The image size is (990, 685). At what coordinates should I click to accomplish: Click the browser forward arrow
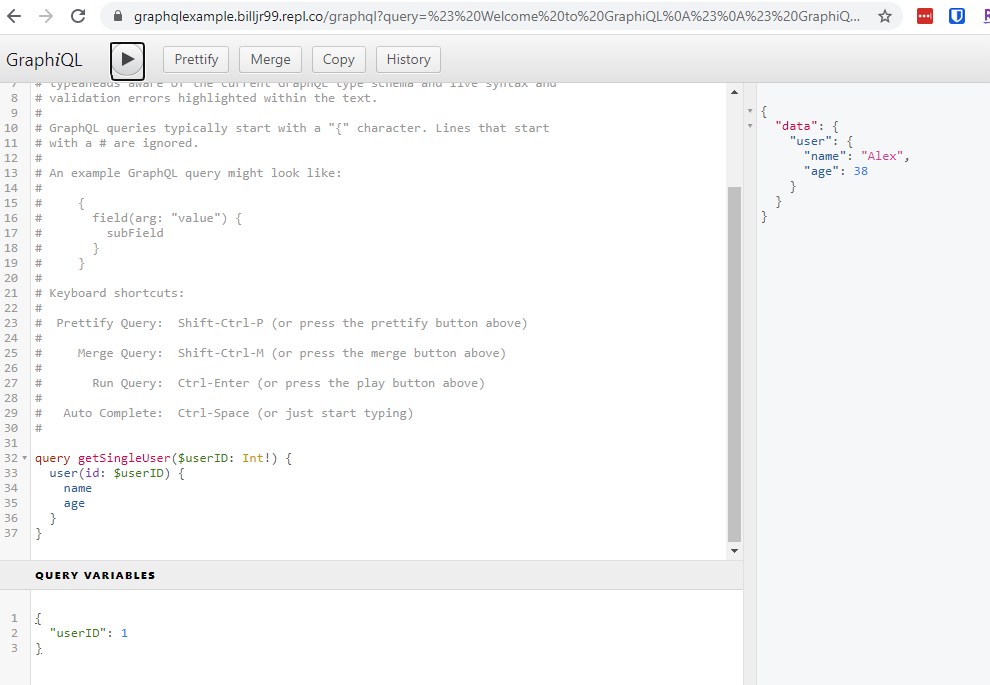[46, 16]
